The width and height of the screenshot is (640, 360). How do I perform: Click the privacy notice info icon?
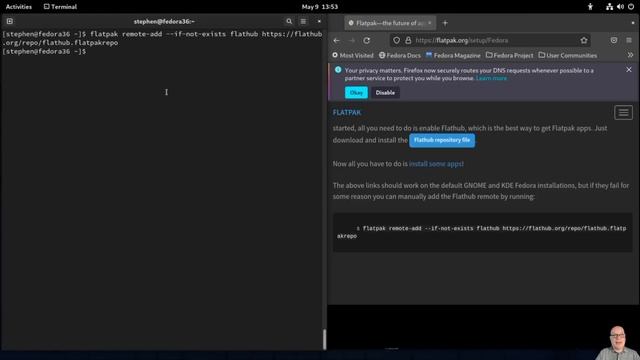click(x=338, y=70)
